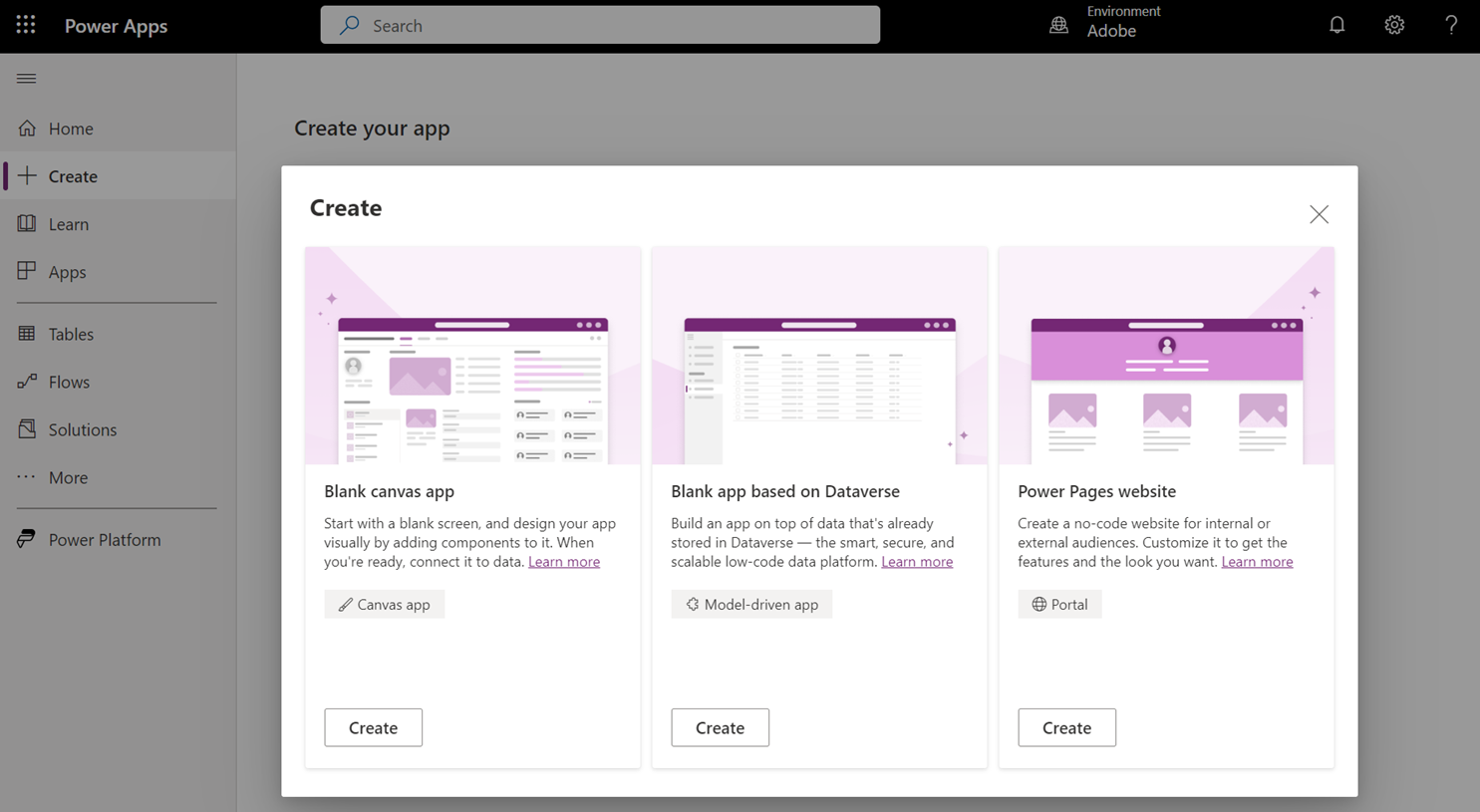Click inside the Search field
The width and height of the screenshot is (1480, 812).
point(599,25)
